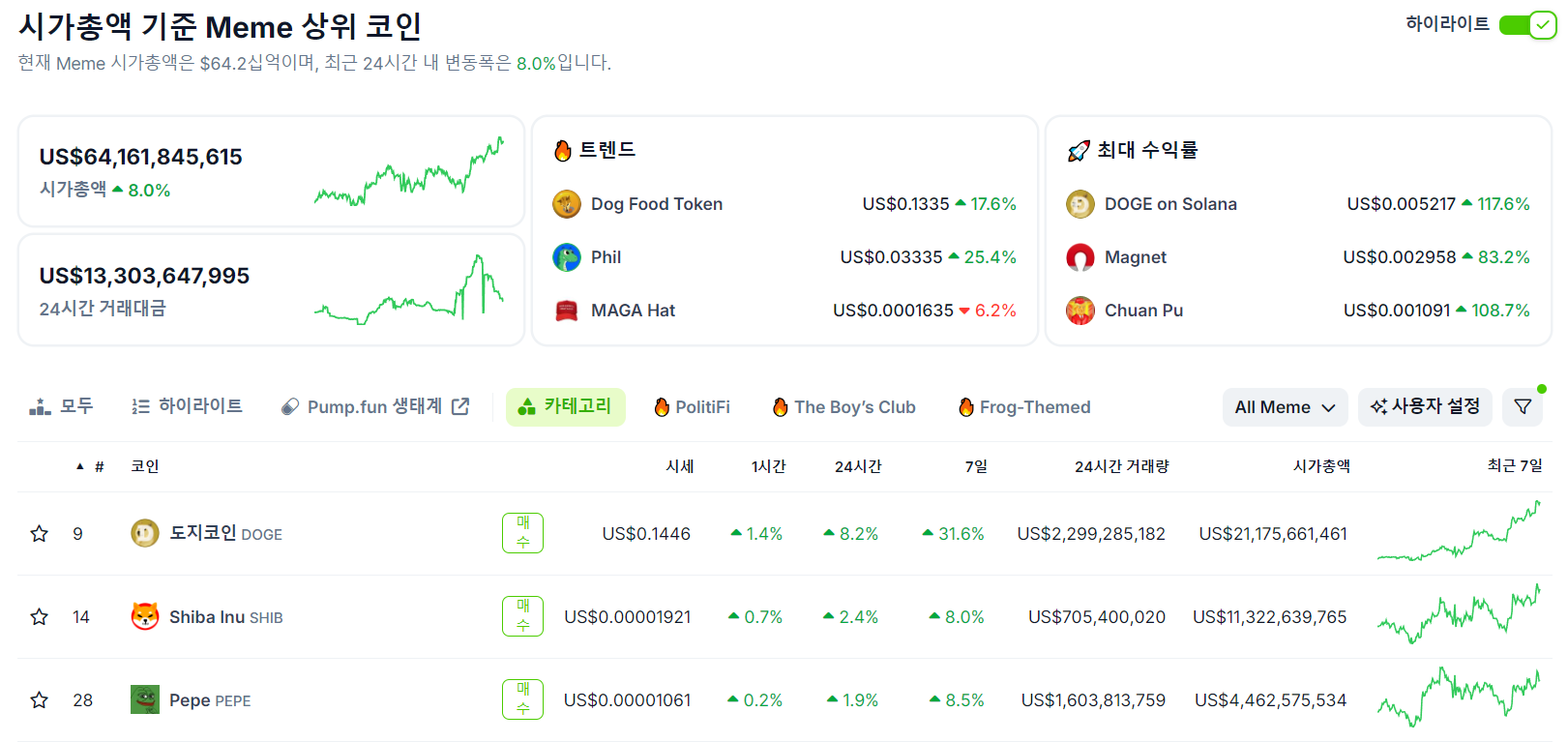Click the rocket icon next to 최대 수익률
1568x742 pixels.
pyautogui.click(x=1079, y=151)
